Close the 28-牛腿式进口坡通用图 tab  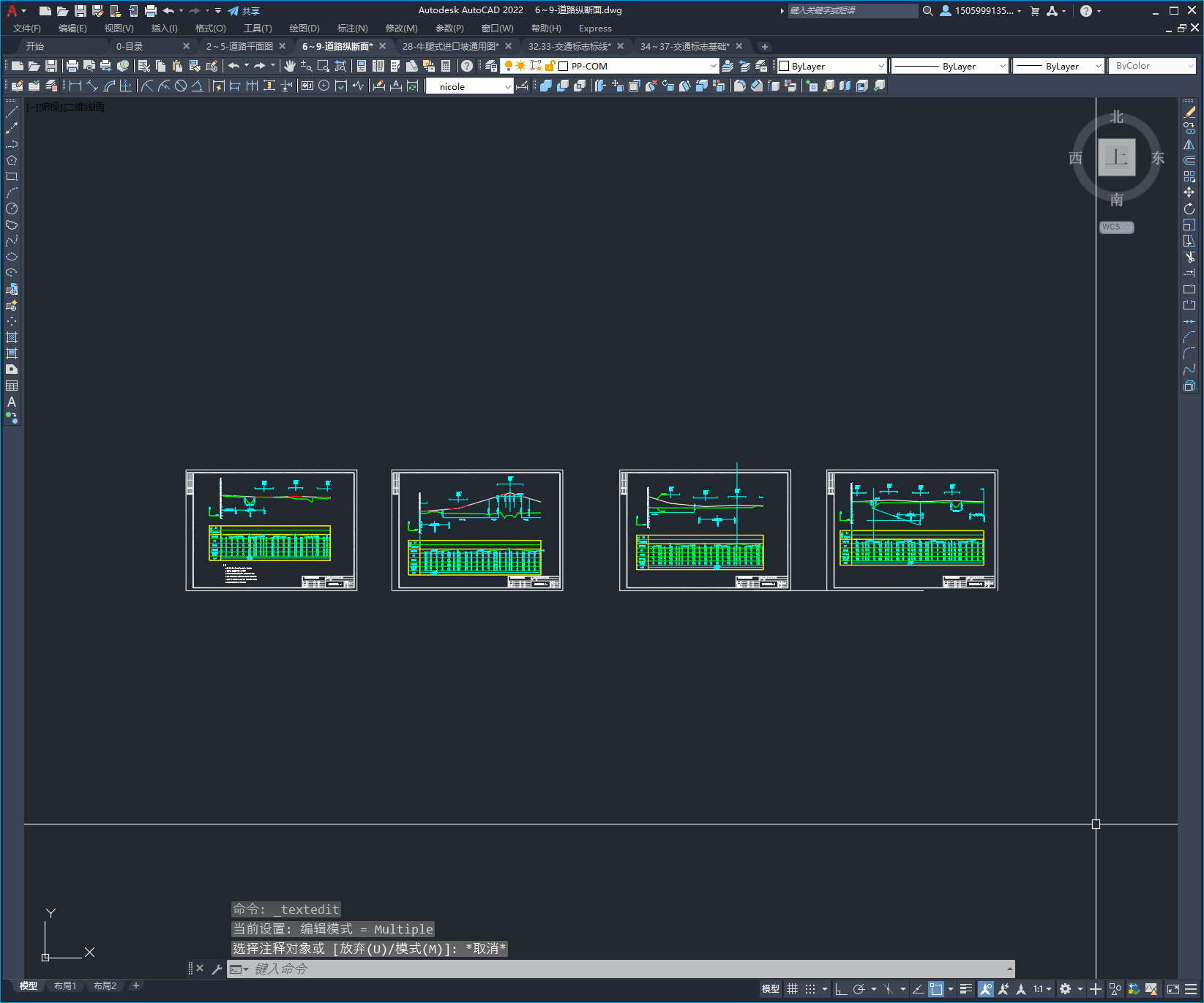click(x=509, y=46)
